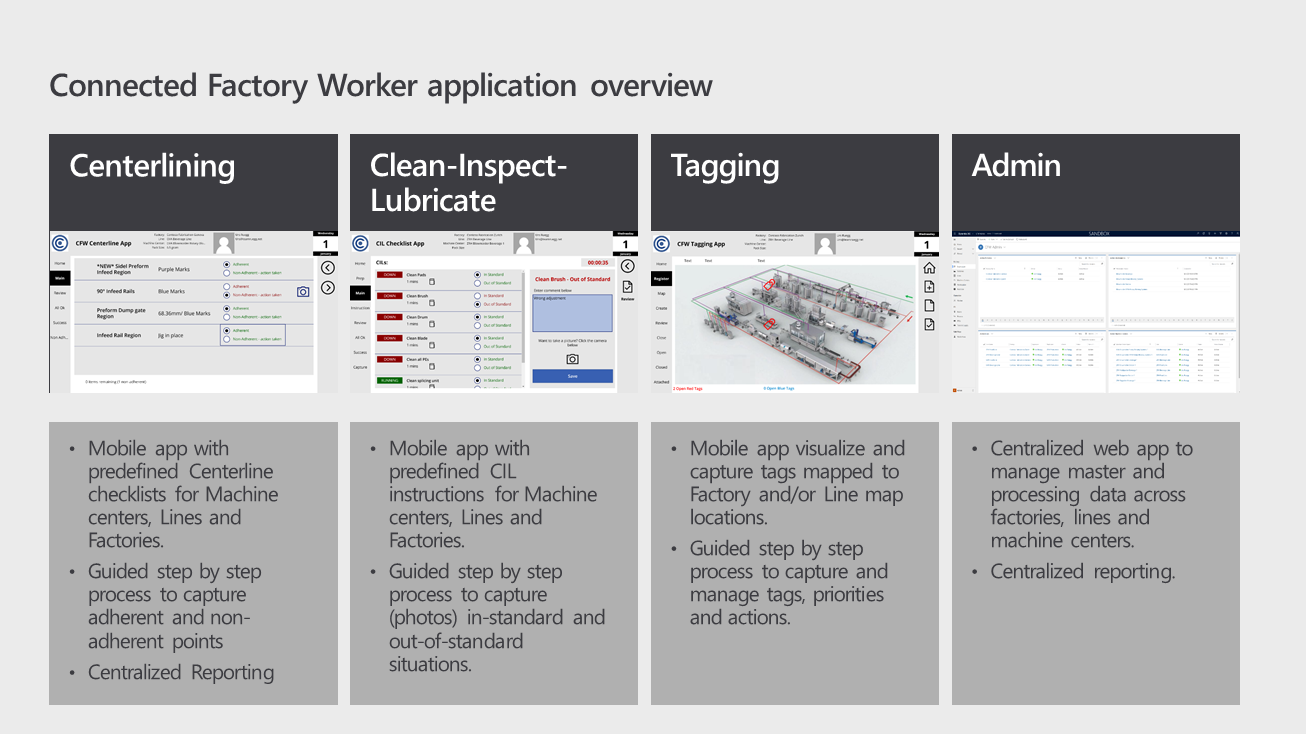This screenshot has width=1306, height=734.
Task: Select Non-Adherent for Infeed Rail Region
Action: click(227, 339)
